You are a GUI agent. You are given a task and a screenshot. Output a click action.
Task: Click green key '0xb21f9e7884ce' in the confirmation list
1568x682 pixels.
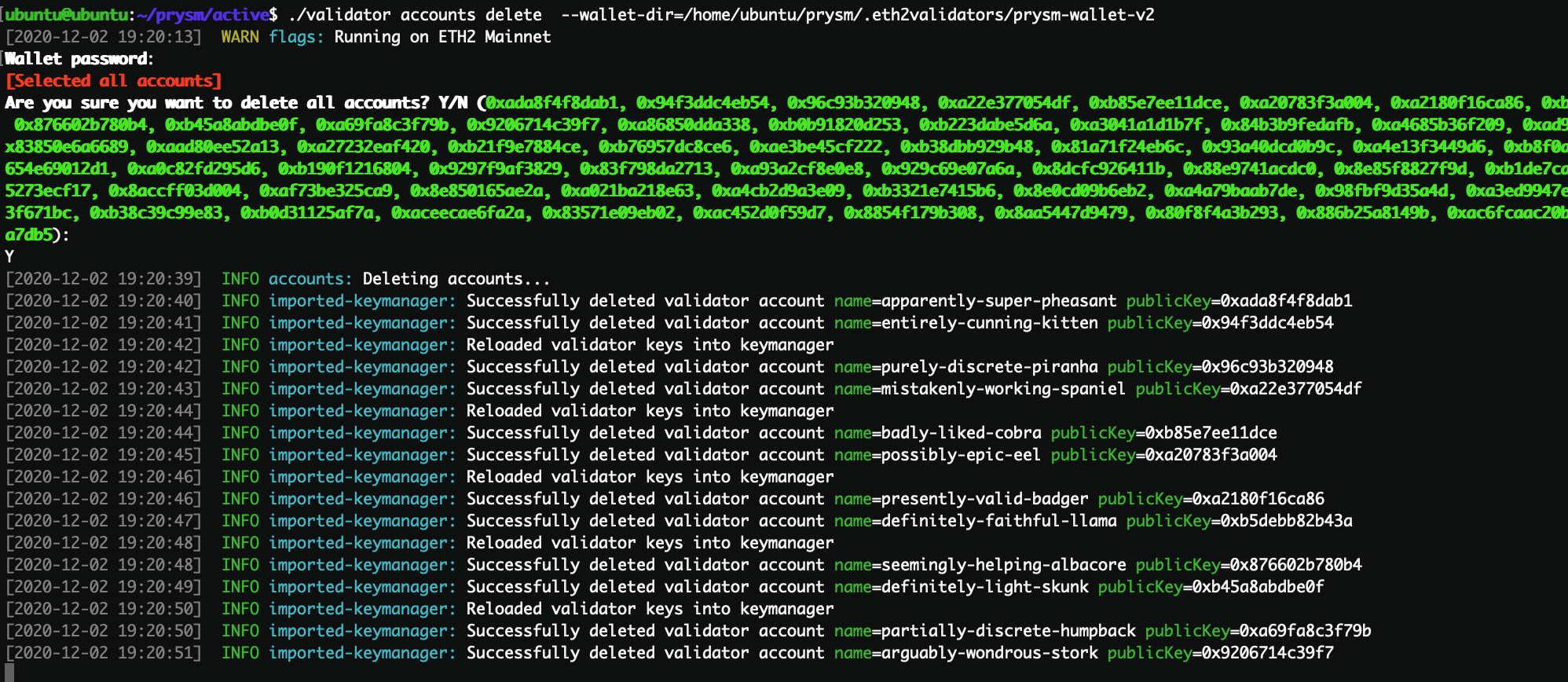[514, 147]
